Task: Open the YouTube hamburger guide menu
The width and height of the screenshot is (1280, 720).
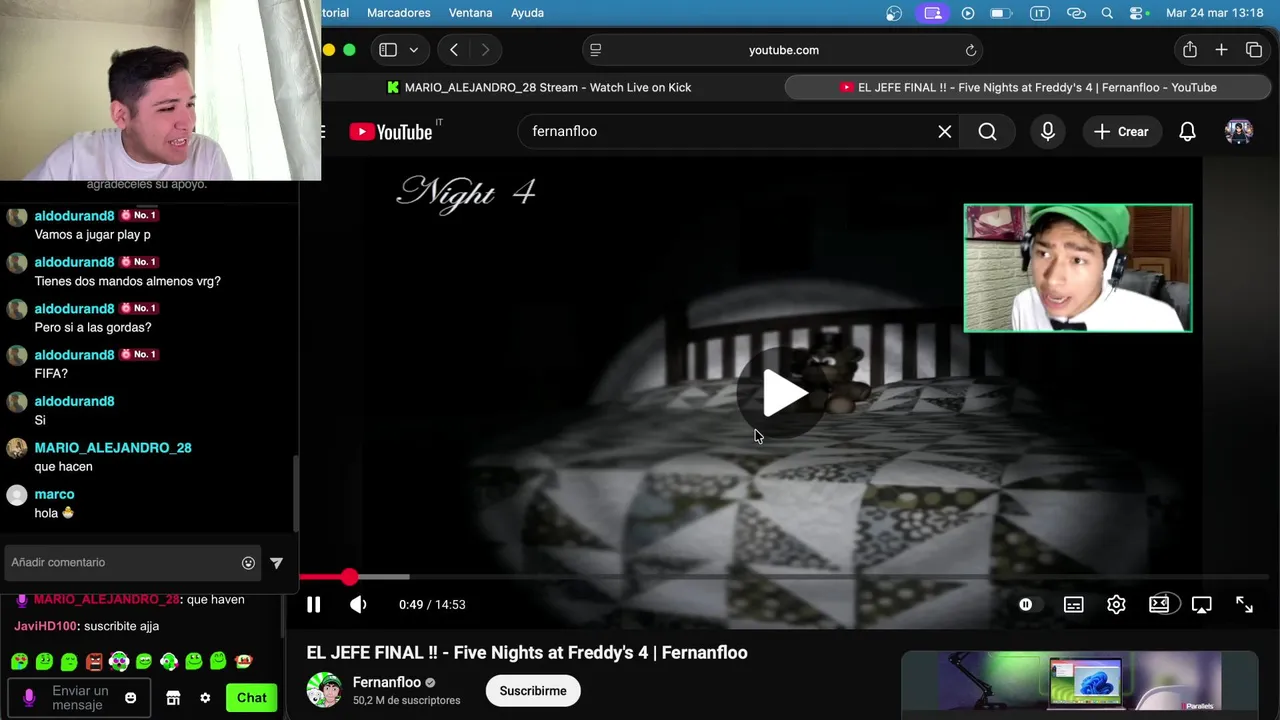Action: pos(322,131)
